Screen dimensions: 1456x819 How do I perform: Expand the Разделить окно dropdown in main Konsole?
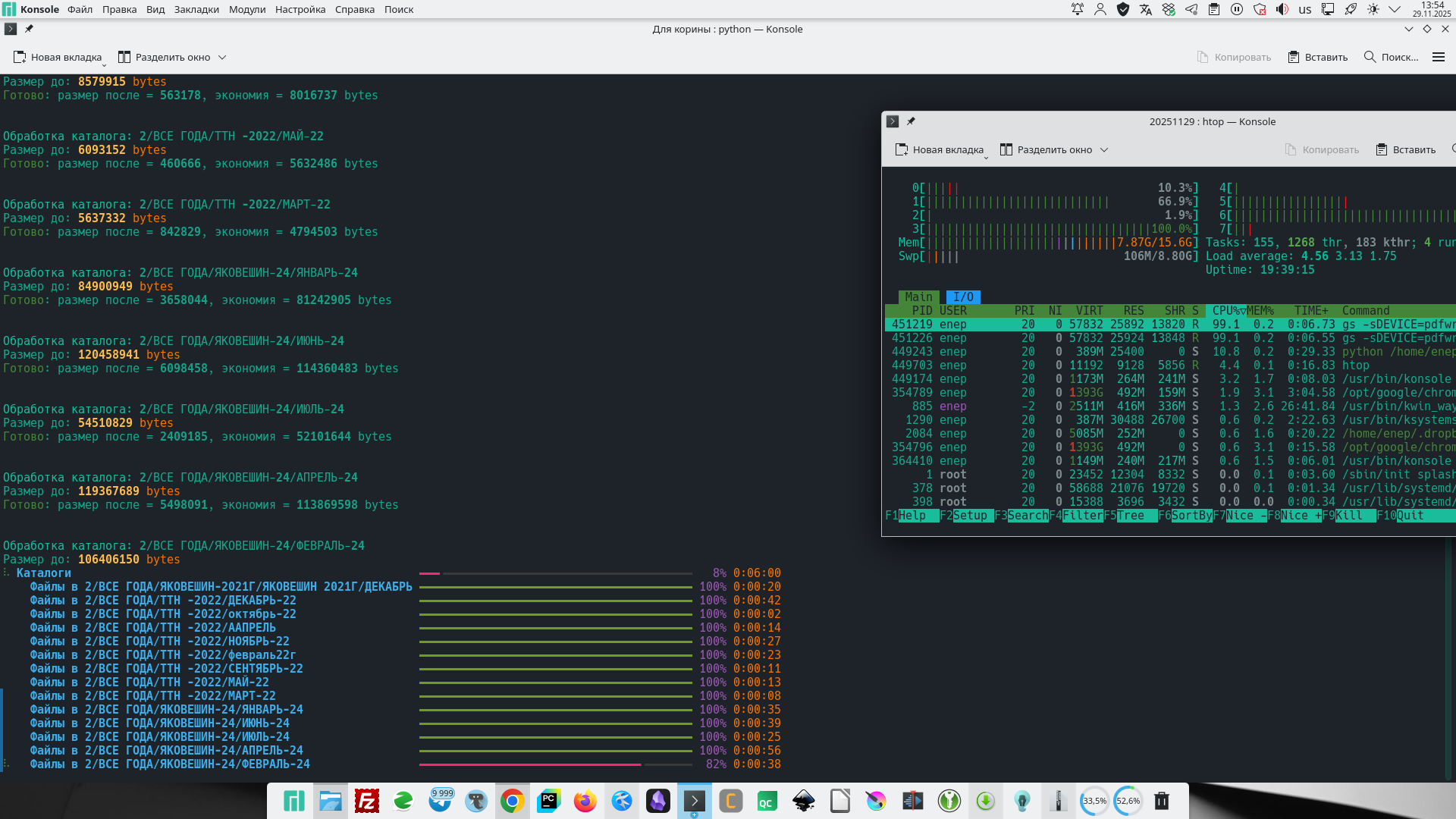[222, 57]
